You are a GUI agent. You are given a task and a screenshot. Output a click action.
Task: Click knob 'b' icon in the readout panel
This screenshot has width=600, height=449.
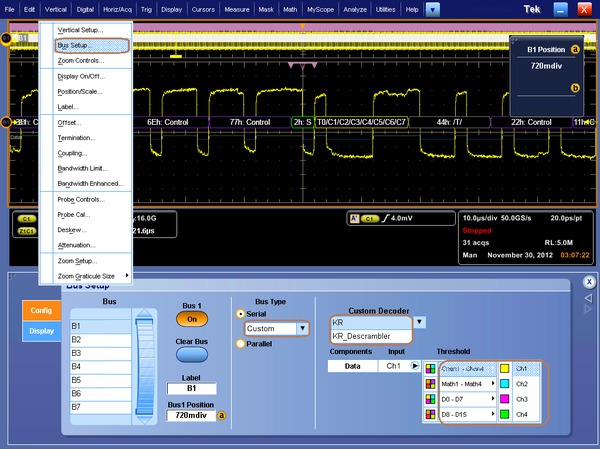575,88
